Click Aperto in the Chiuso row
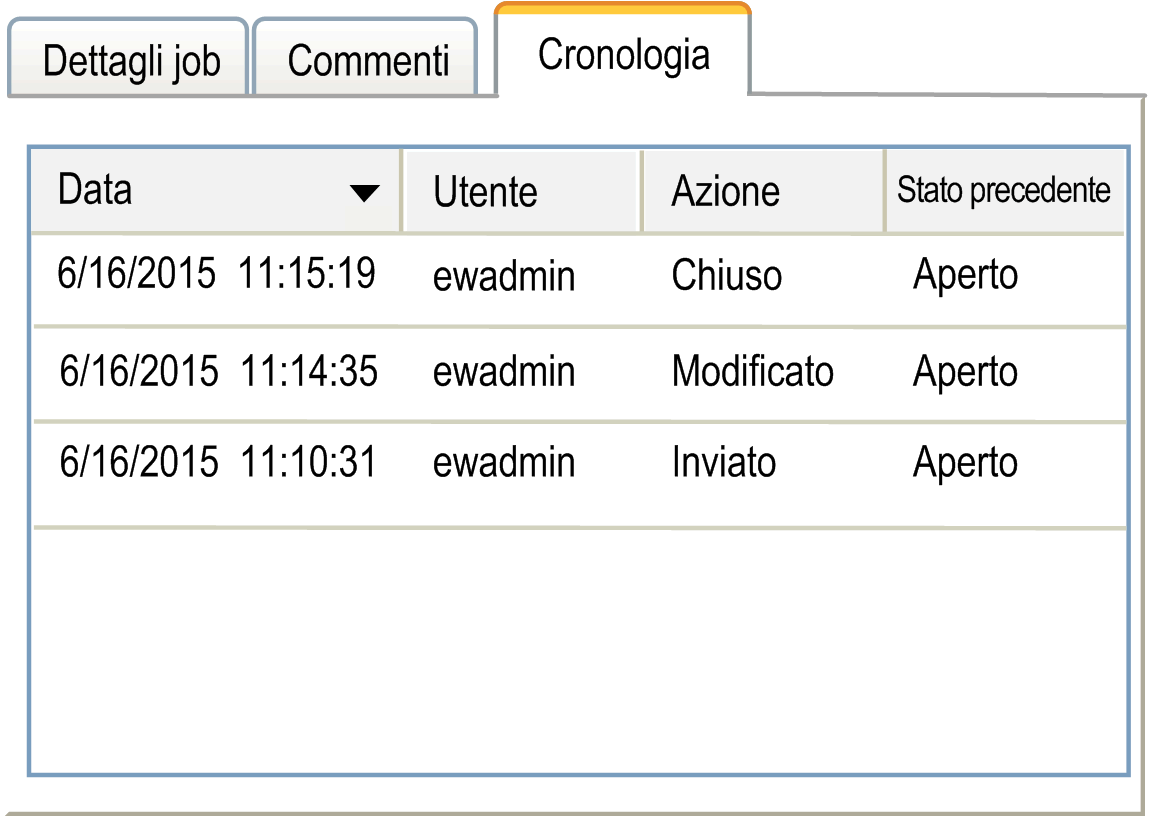 tap(965, 275)
